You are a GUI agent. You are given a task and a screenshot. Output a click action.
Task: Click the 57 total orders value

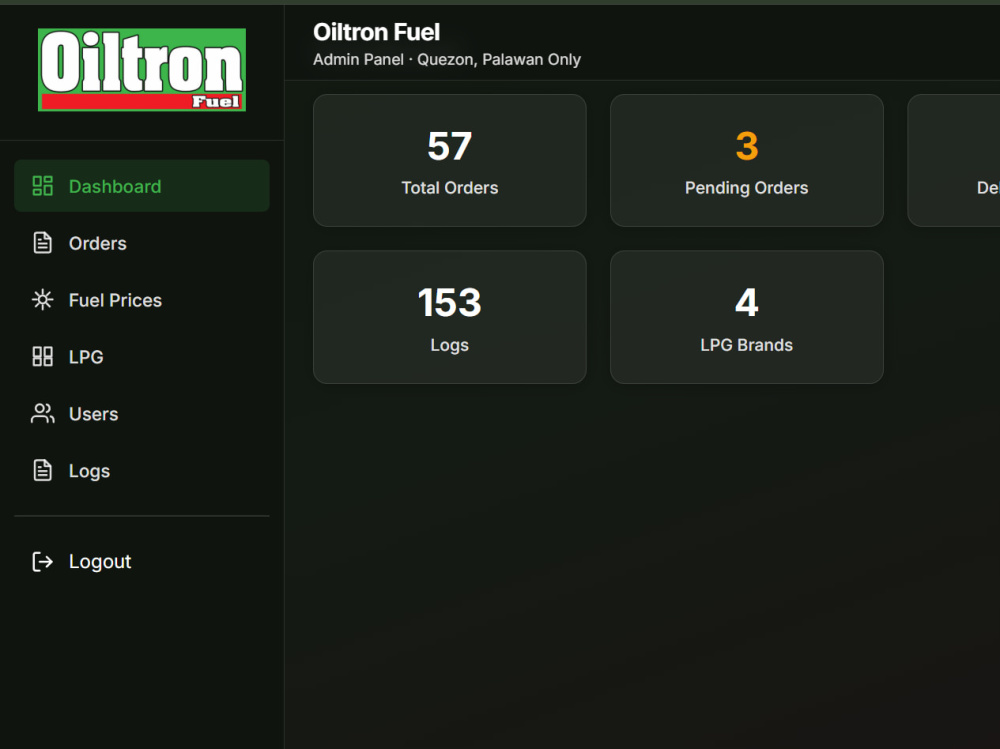[x=450, y=146]
